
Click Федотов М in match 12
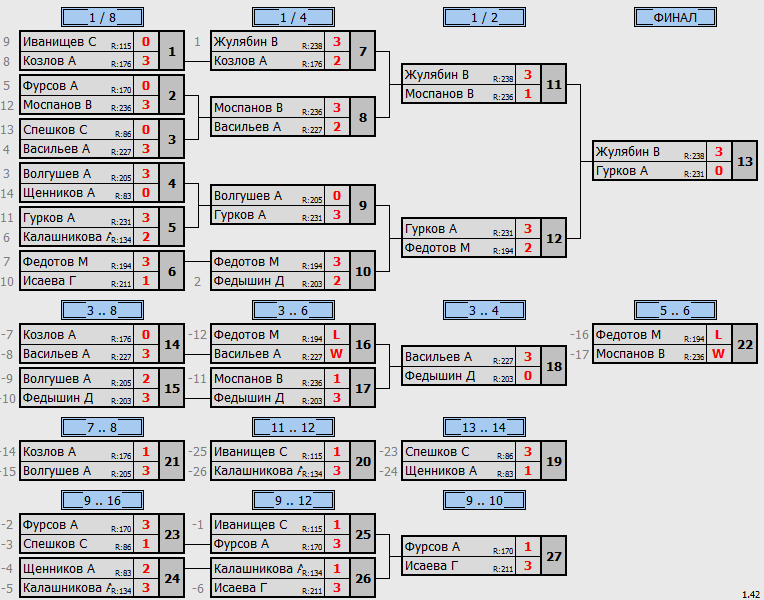click(438, 248)
